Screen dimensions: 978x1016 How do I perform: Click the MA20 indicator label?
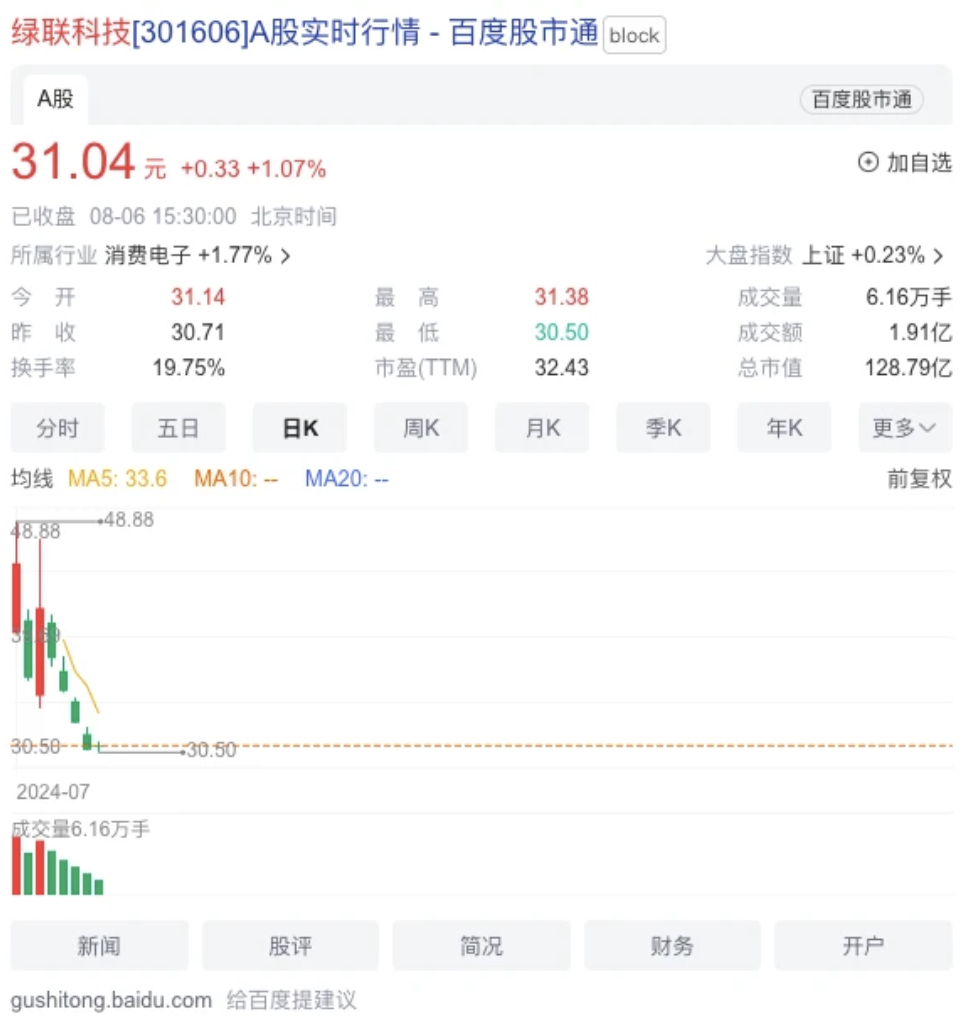pyautogui.click(x=347, y=479)
